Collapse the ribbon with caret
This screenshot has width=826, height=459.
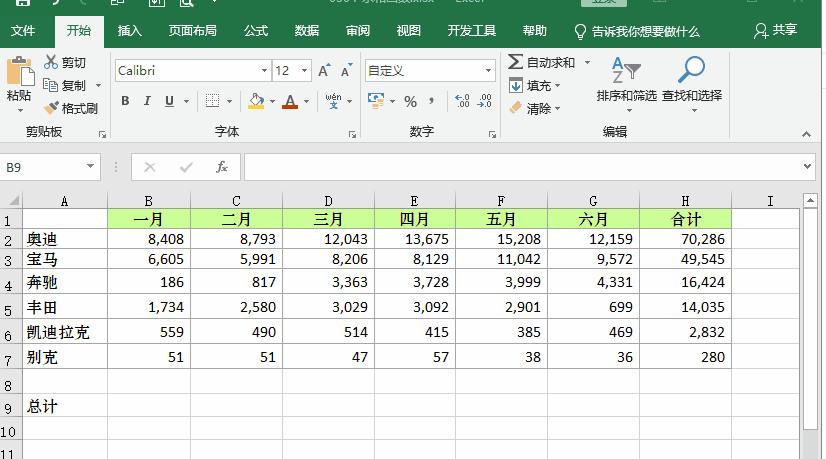point(806,134)
